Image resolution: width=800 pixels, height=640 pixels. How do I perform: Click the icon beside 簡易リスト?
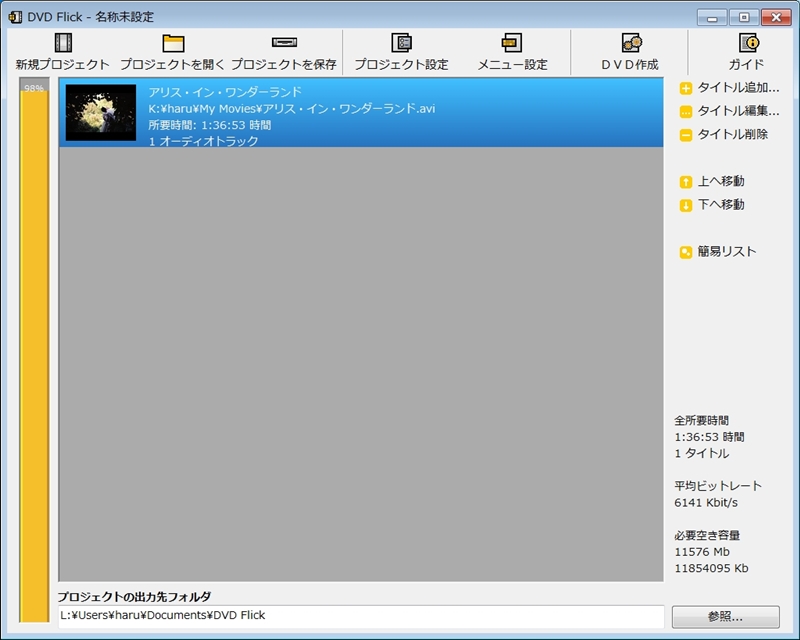click(686, 252)
